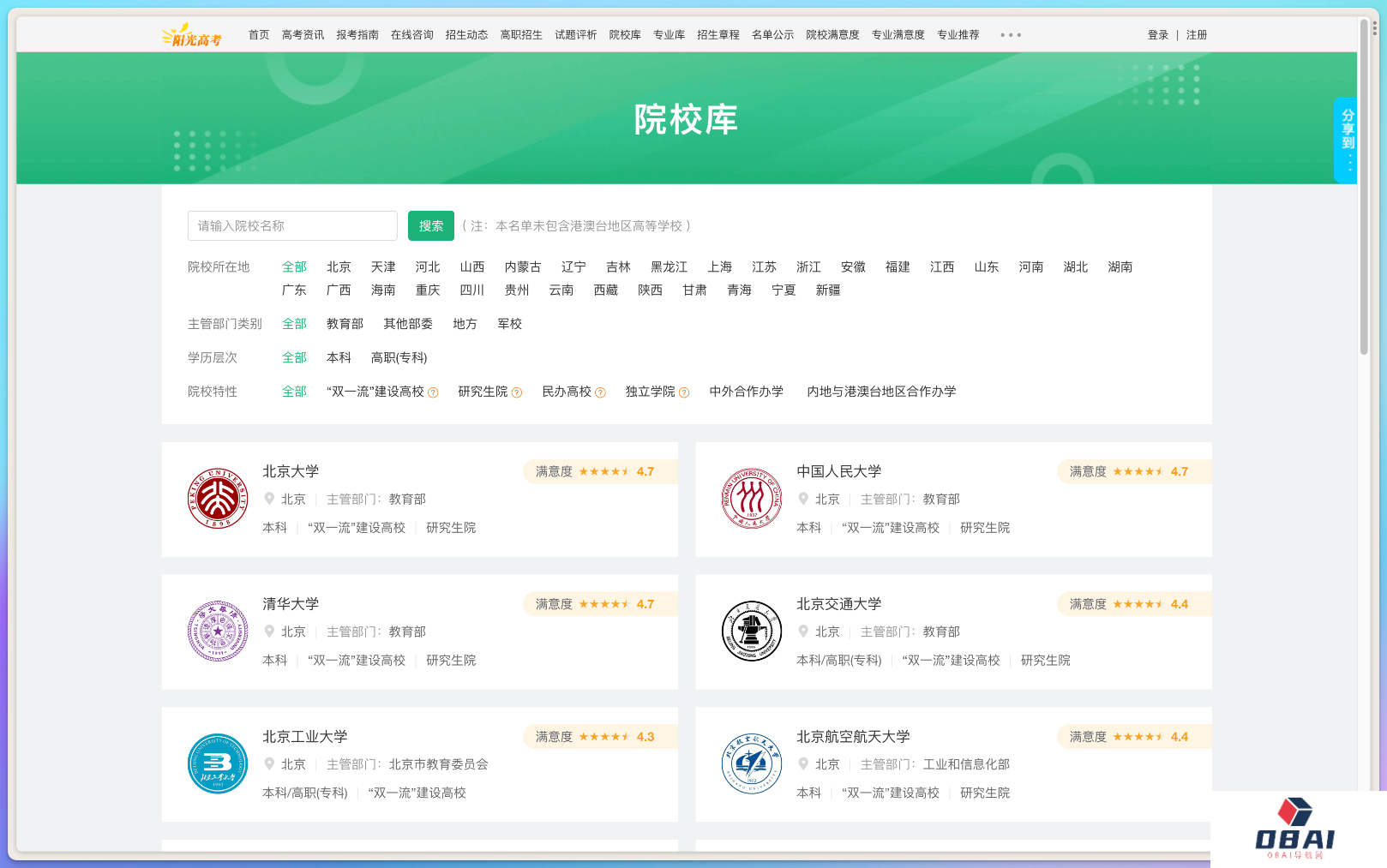
Task: Open the 在线咨询 navigation item
Action: point(412,35)
